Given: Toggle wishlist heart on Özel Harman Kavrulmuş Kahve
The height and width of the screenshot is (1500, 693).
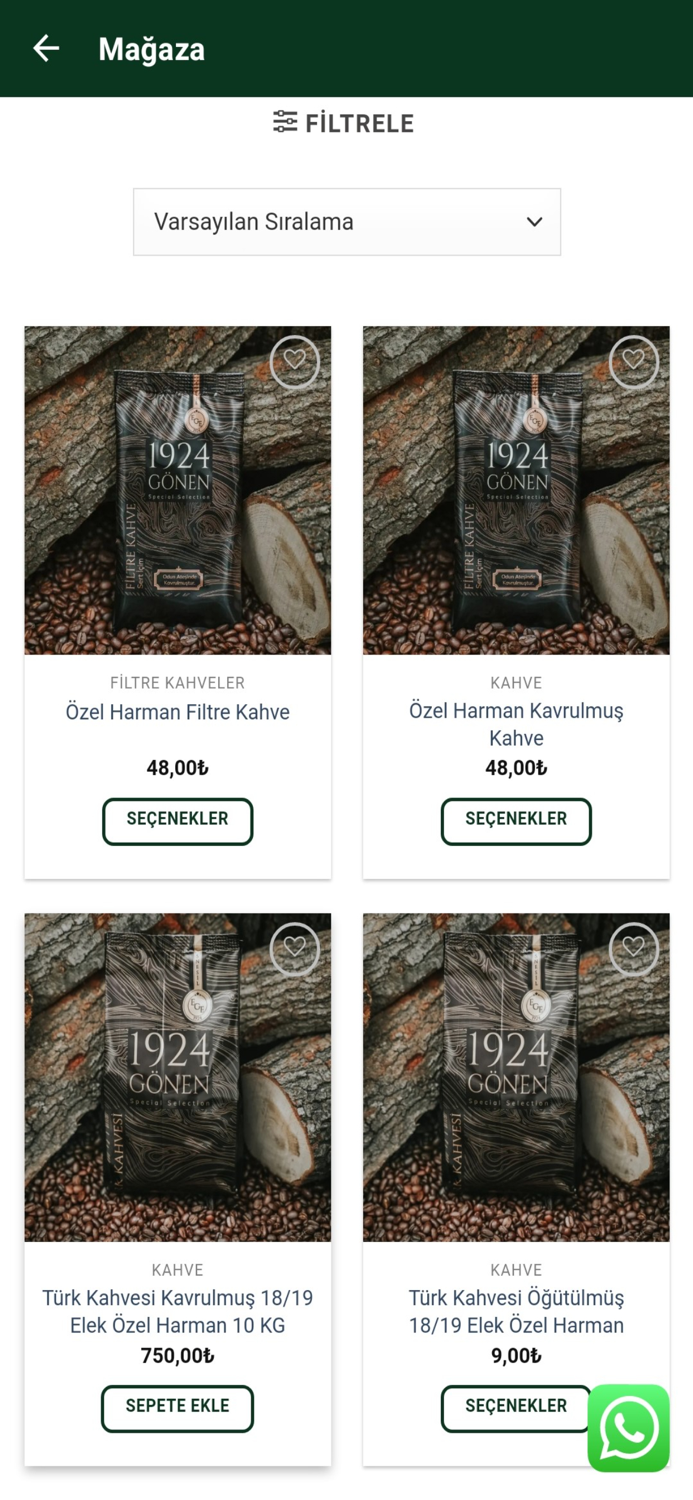Looking at the screenshot, I should click(x=634, y=361).
